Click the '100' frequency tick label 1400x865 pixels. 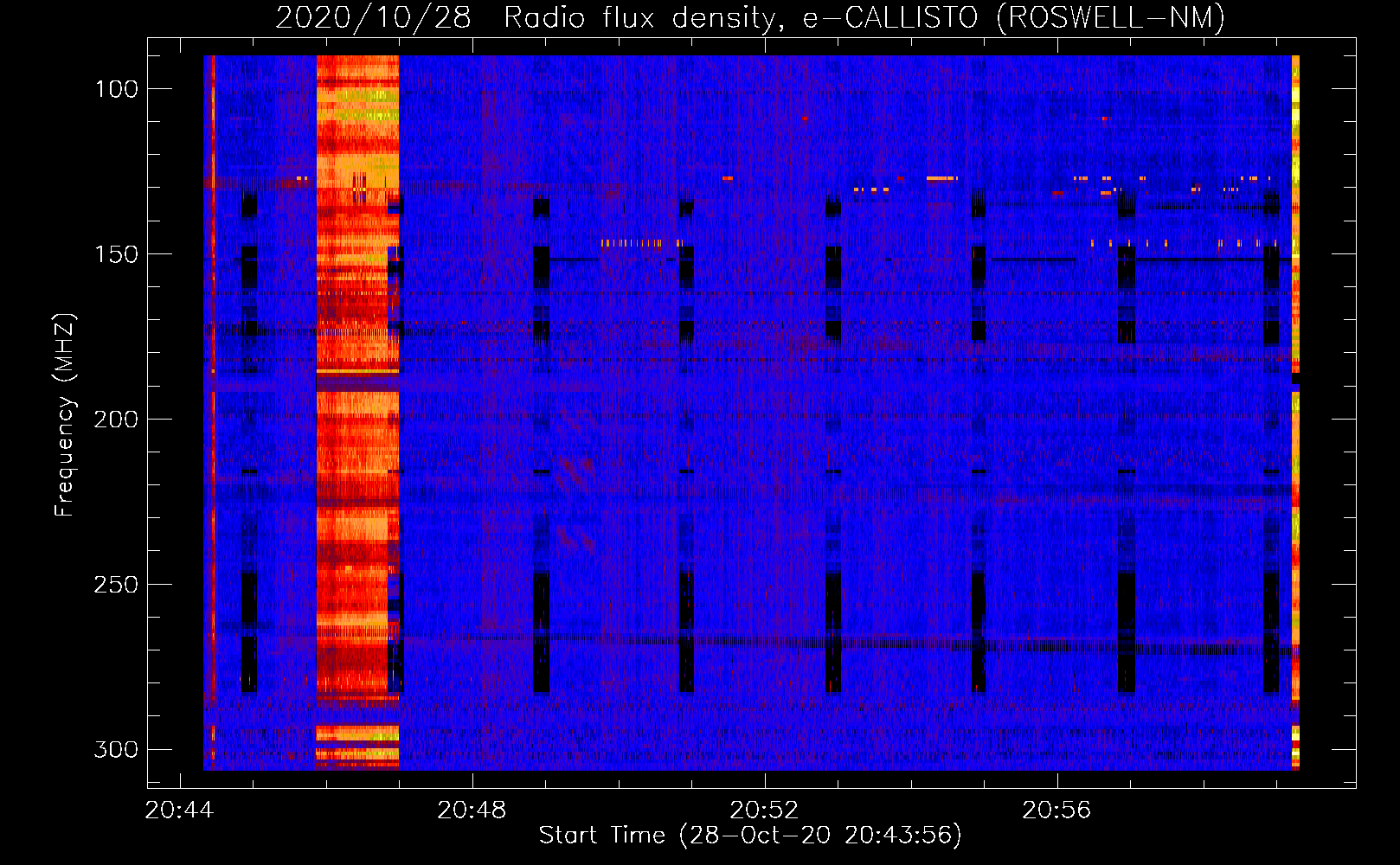click(x=116, y=89)
